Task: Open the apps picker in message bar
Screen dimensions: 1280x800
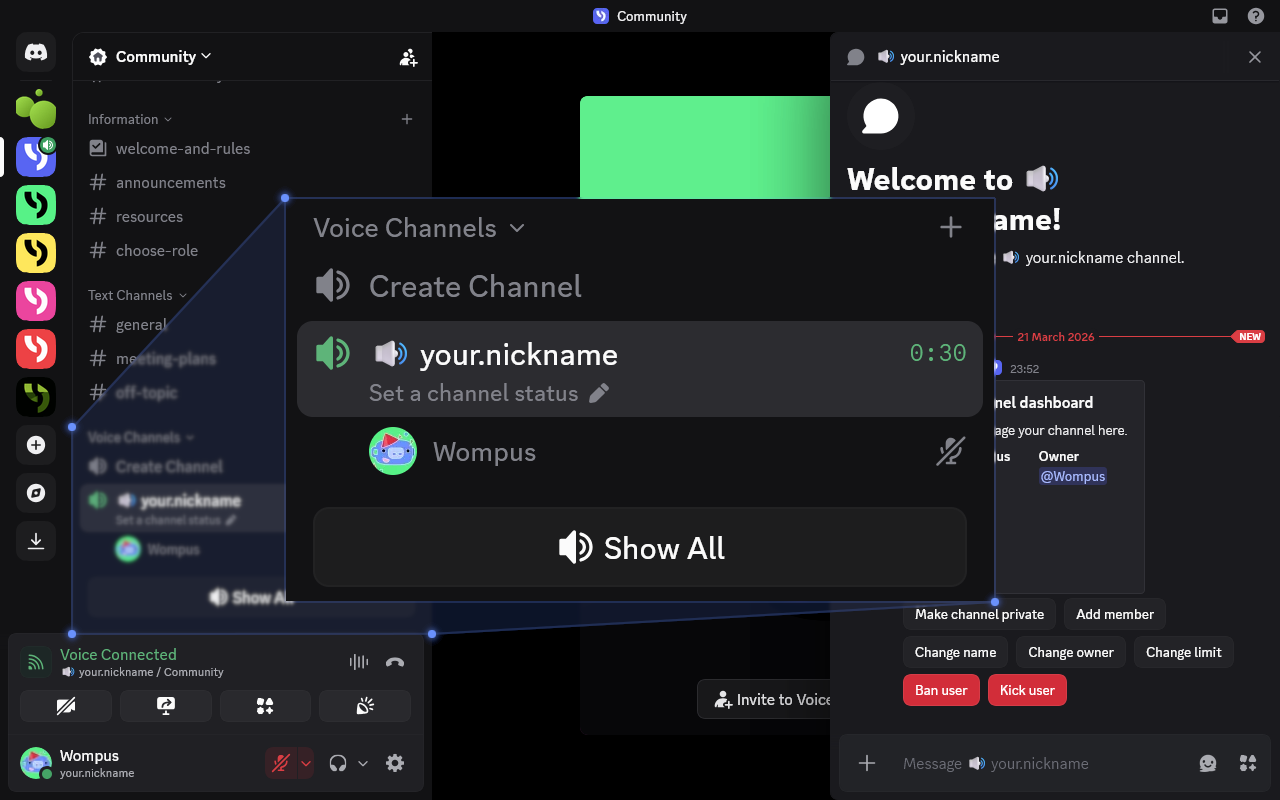Action: point(1247,763)
